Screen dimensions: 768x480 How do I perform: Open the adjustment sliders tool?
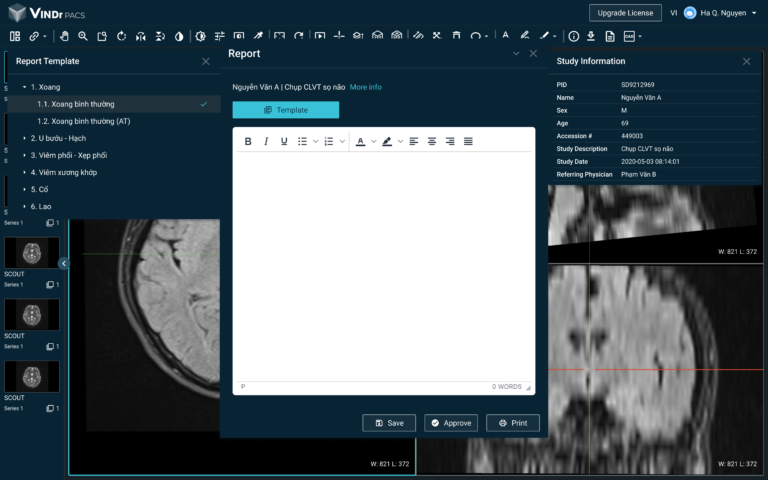pyautogui.click(x=219, y=36)
